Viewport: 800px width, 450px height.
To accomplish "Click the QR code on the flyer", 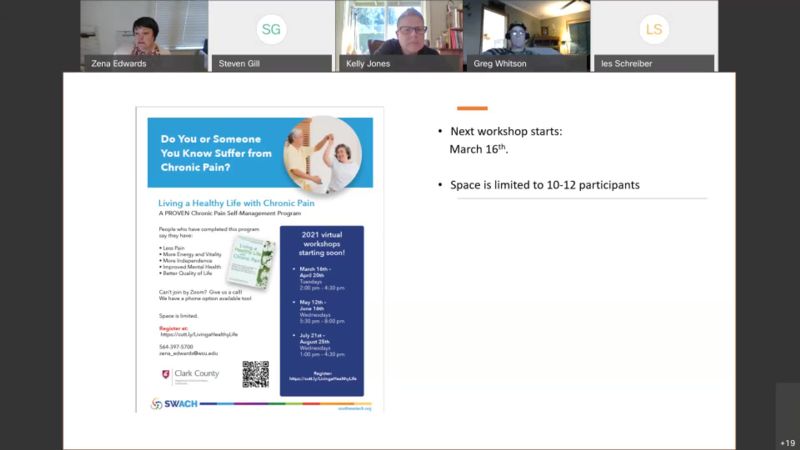I will point(255,374).
